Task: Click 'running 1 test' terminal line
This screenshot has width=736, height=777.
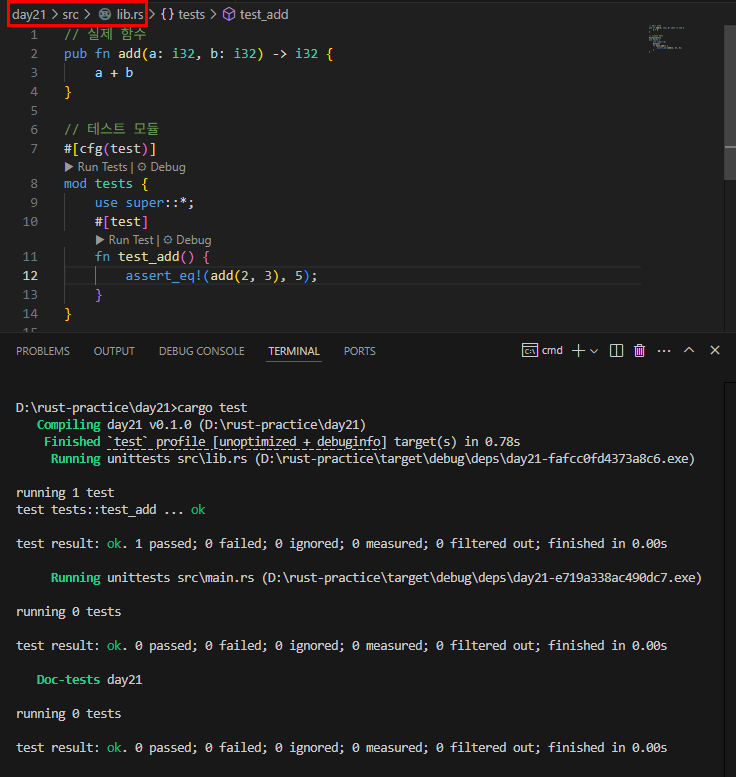Action: (x=65, y=493)
